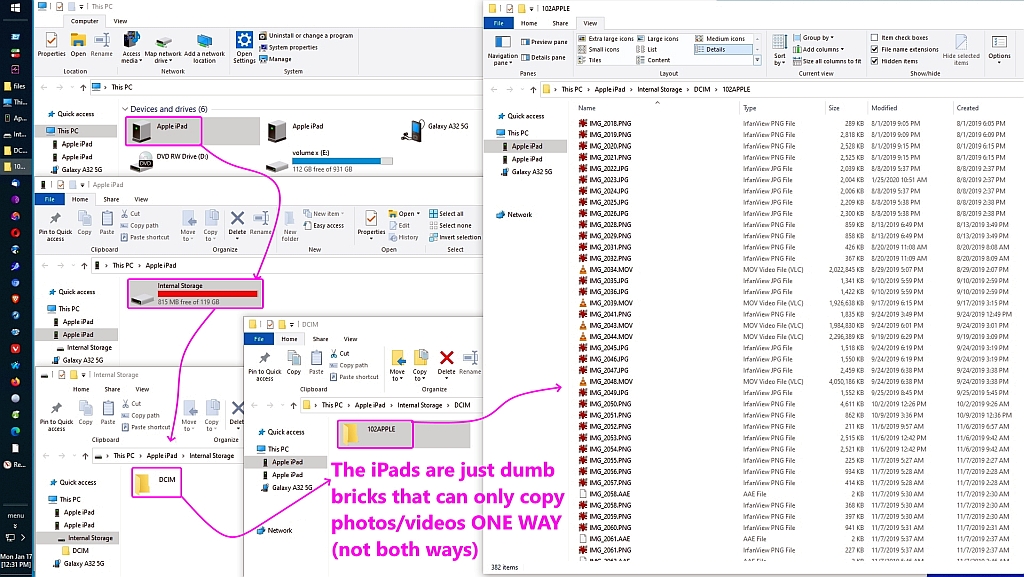The height and width of the screenshot is (577, 1024).
Task: Click System properties in This PC ribbon
Action: click(289, 48)
